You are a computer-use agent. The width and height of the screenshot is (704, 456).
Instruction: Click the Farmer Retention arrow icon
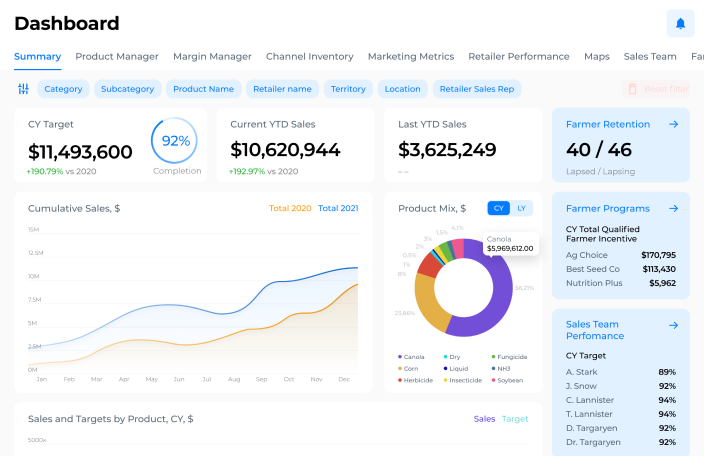coord(673,124)
